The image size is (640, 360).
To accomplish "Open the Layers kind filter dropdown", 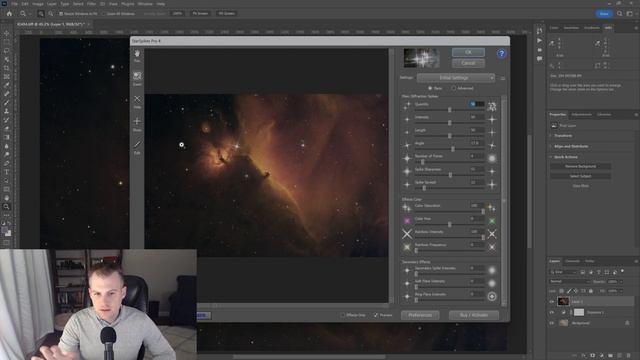I will [x=563, y=272].
